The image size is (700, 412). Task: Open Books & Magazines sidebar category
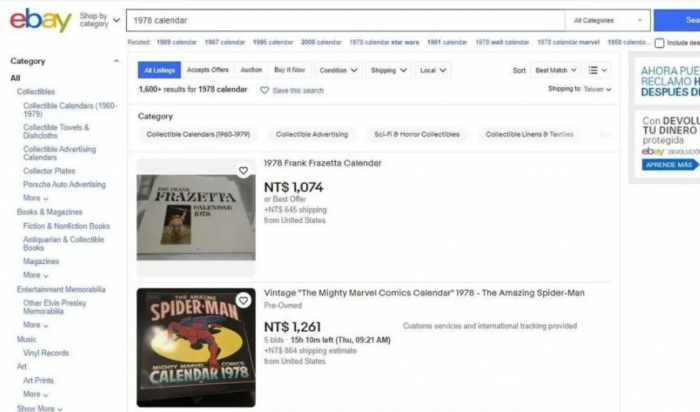coord(50,212)
